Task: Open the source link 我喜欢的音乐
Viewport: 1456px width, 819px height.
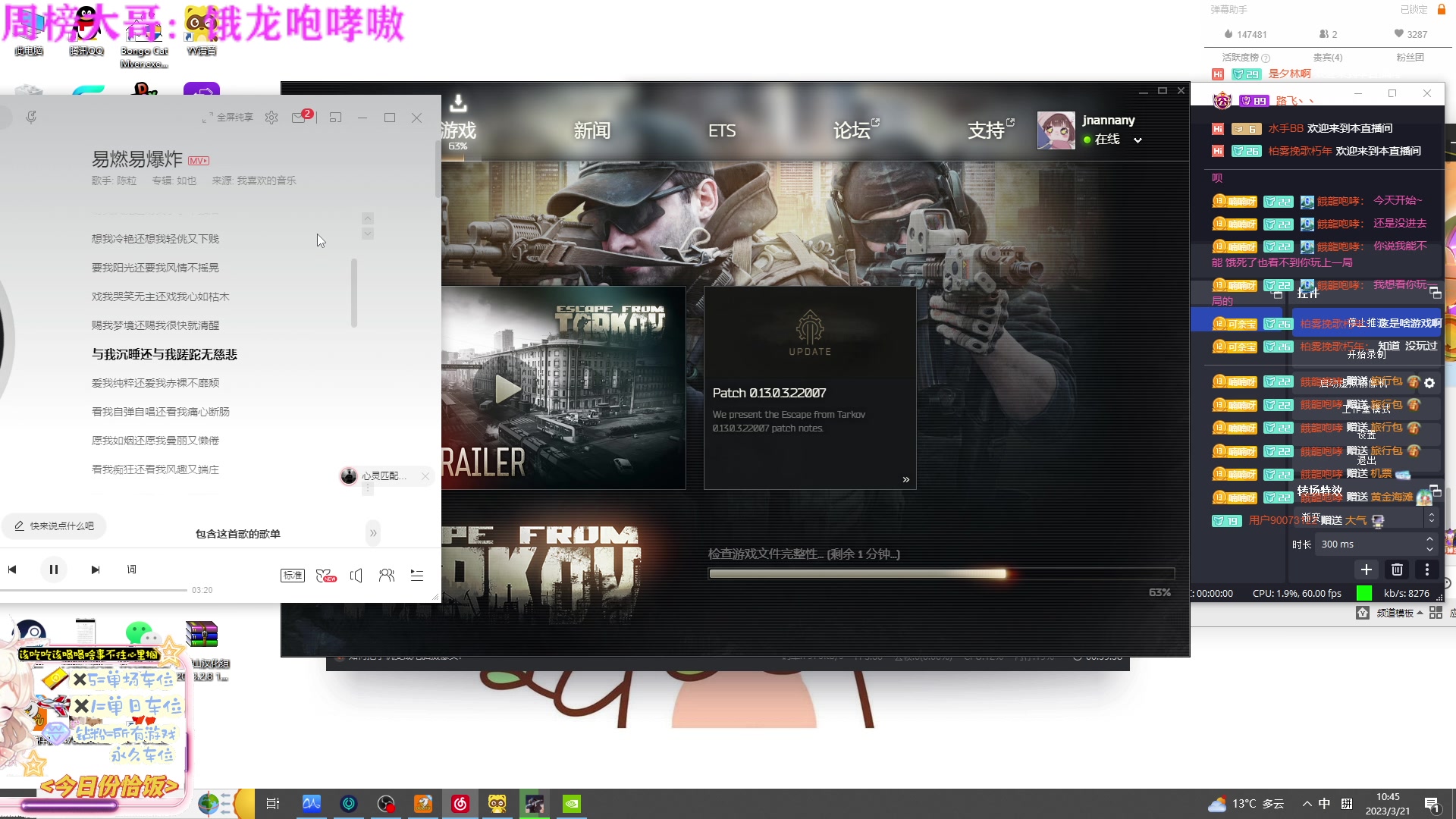Action: click(266, 180)
